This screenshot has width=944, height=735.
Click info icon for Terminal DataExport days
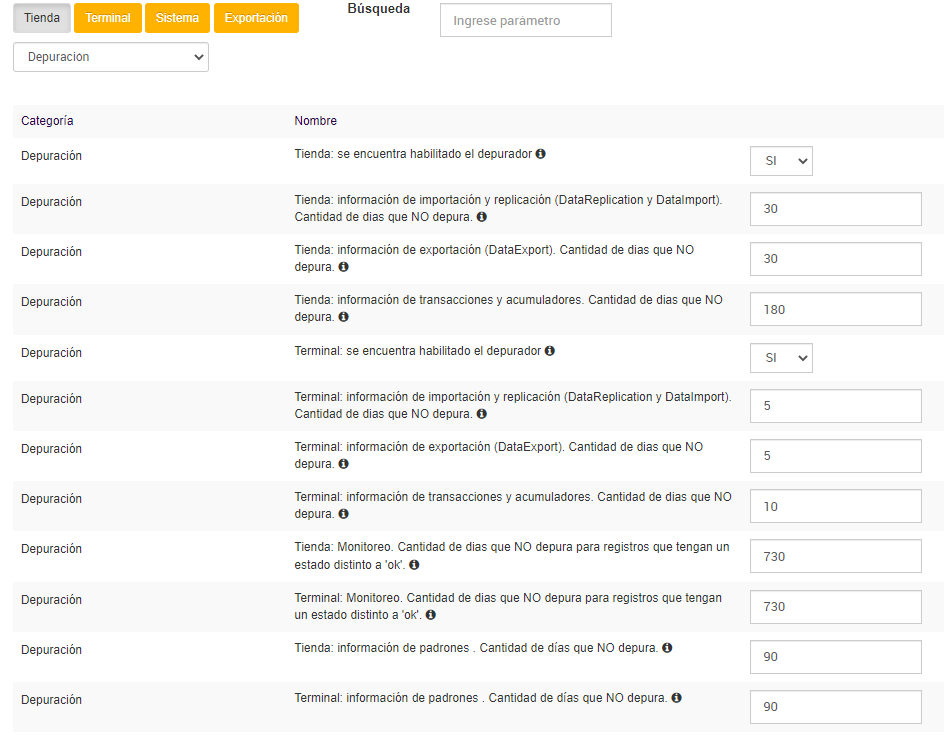[343, 464]
